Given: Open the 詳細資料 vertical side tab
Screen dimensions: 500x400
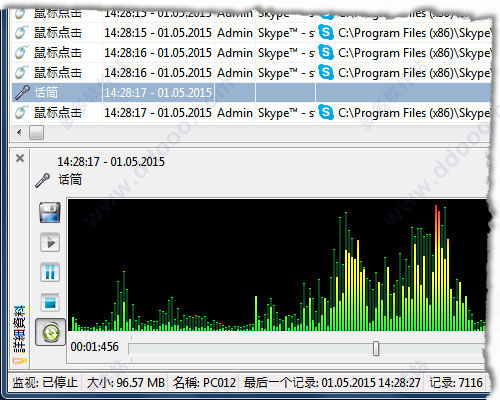Looking at the screenshot, I should coord(19,334).
